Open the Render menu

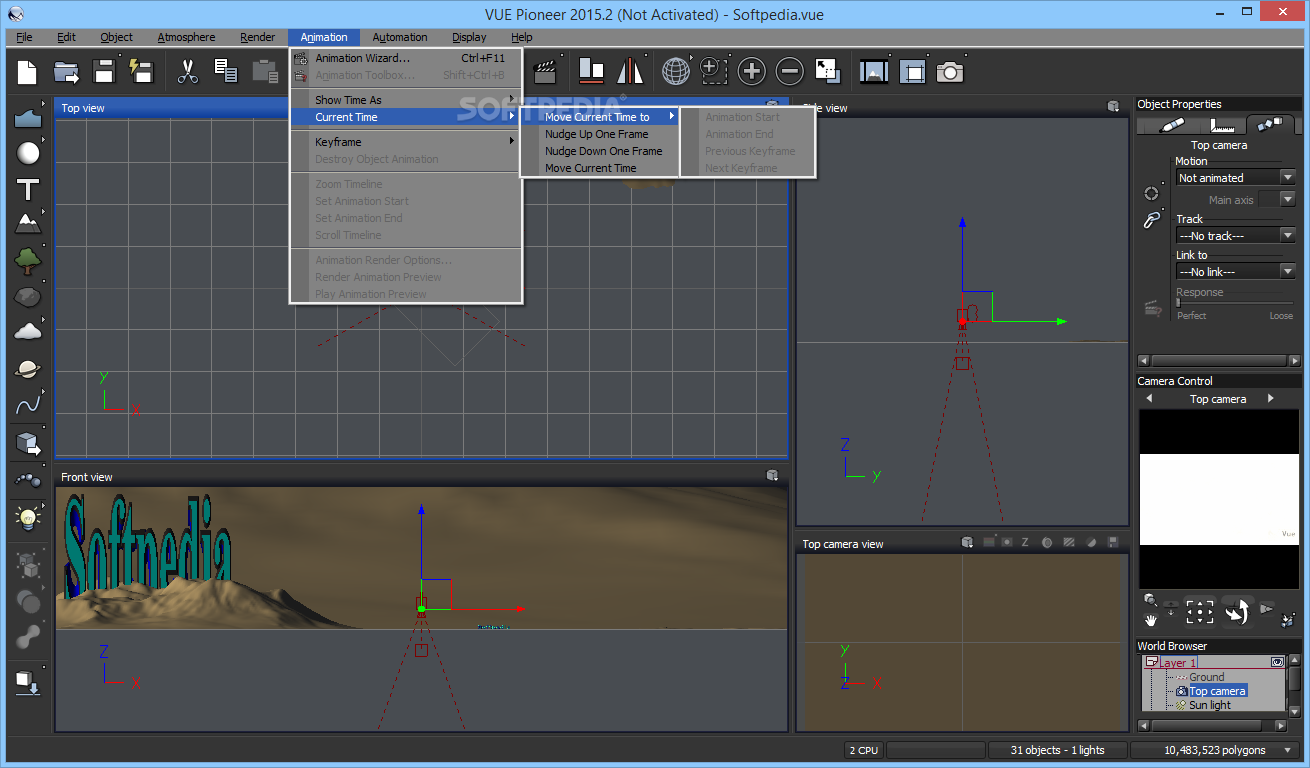point(257,37)
